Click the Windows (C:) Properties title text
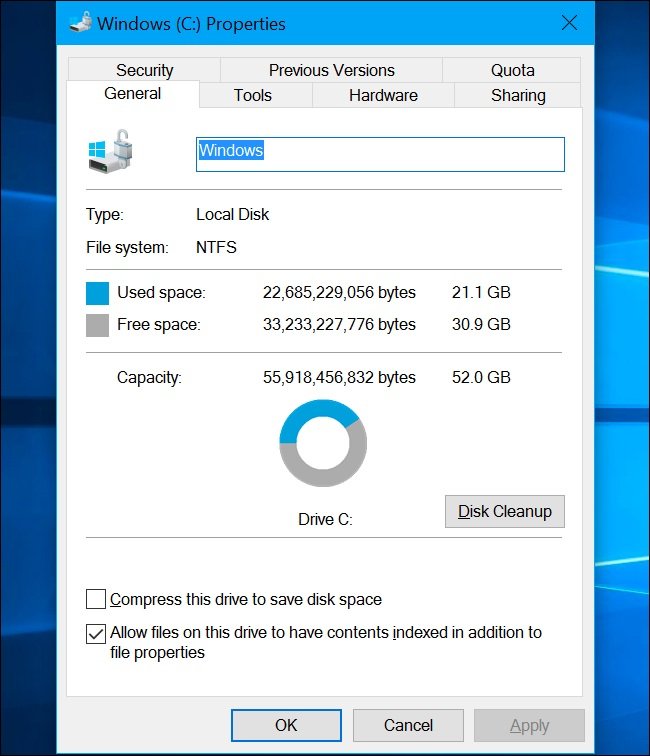The image size is (650, 756). click(191, 24)
